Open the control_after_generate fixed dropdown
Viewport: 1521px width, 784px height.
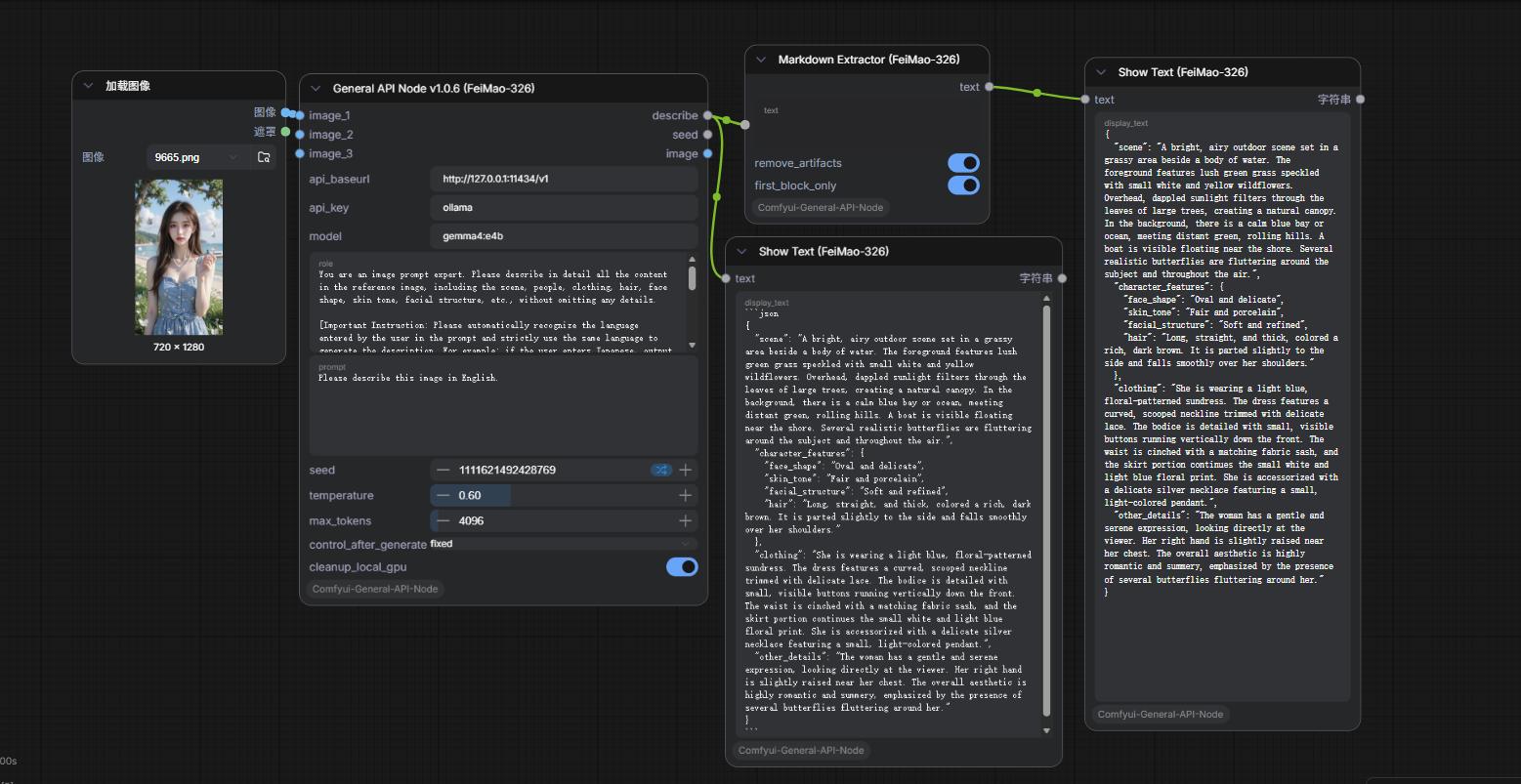pyautogui.click(x=564, y=544)
